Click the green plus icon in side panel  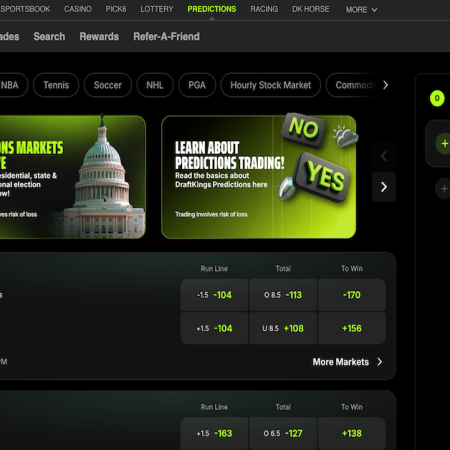pos(443,144)
